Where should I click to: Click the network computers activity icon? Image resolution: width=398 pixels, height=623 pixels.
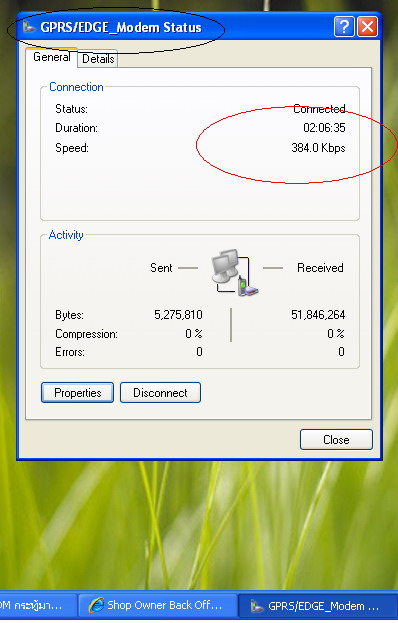click(x=235, y=273)
